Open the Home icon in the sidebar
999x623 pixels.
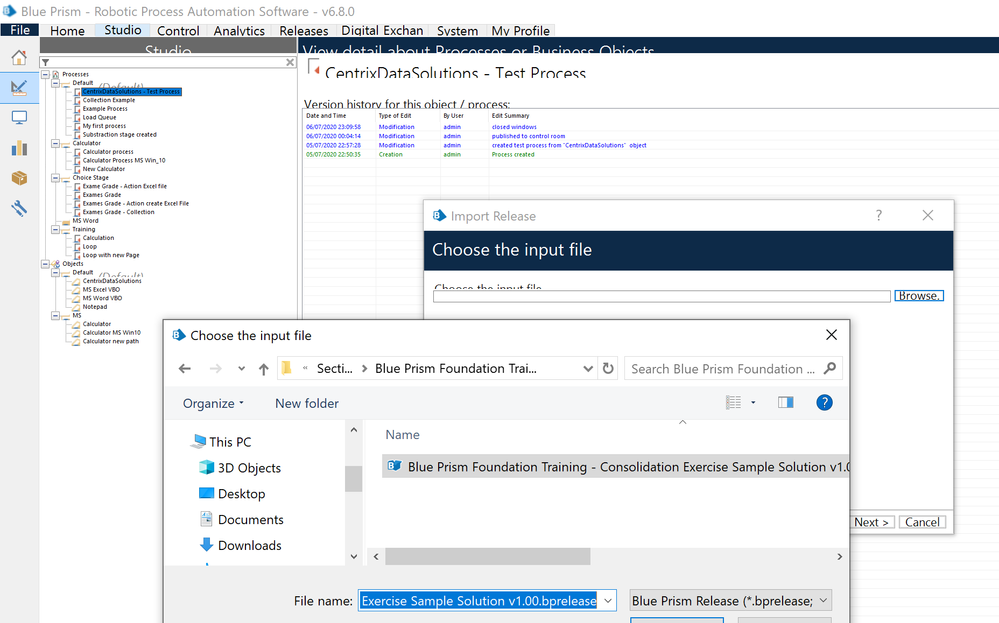tap(19, 57)
